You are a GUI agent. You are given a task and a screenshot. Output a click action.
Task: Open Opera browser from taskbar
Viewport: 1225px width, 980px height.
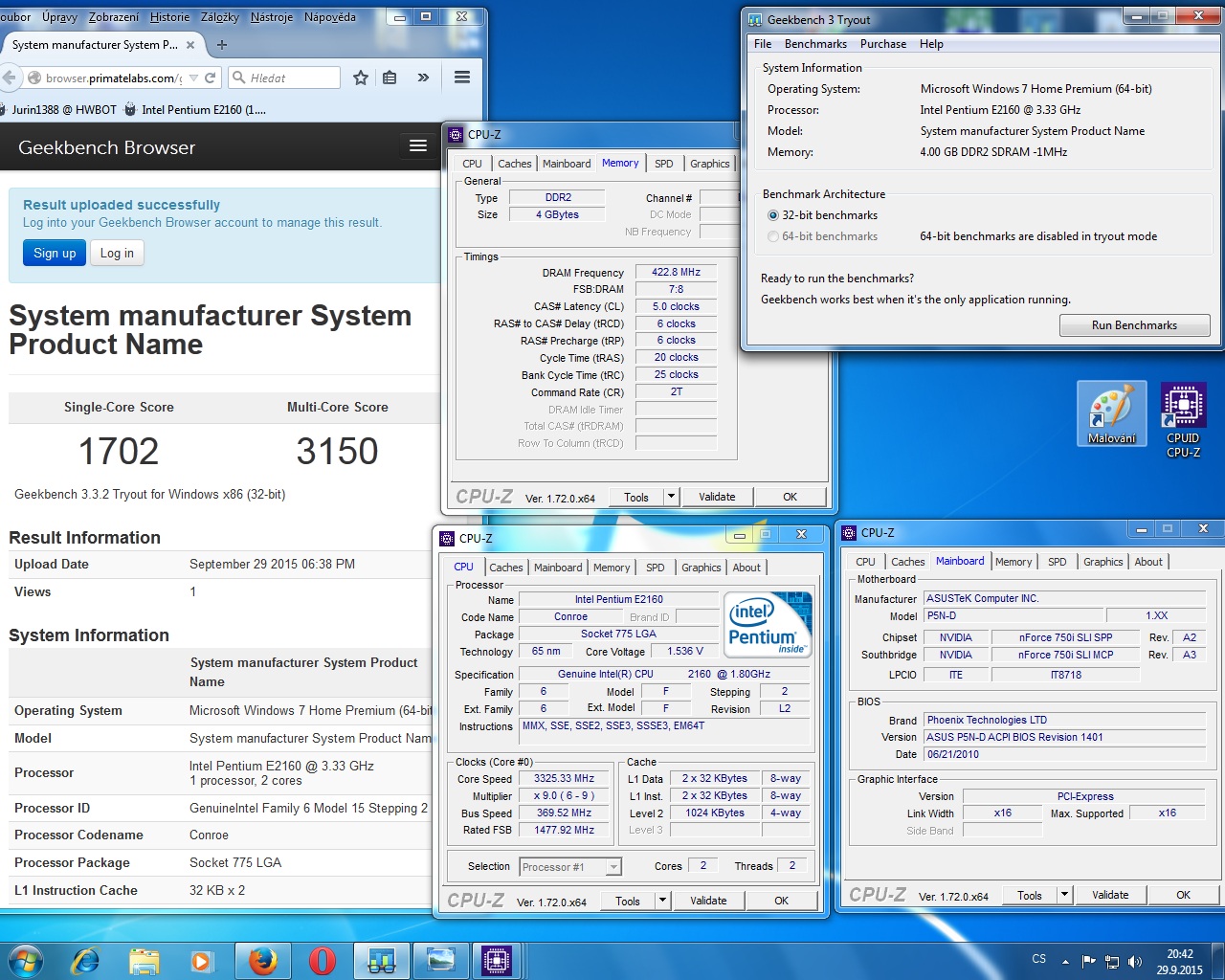[x=322, y=960]
